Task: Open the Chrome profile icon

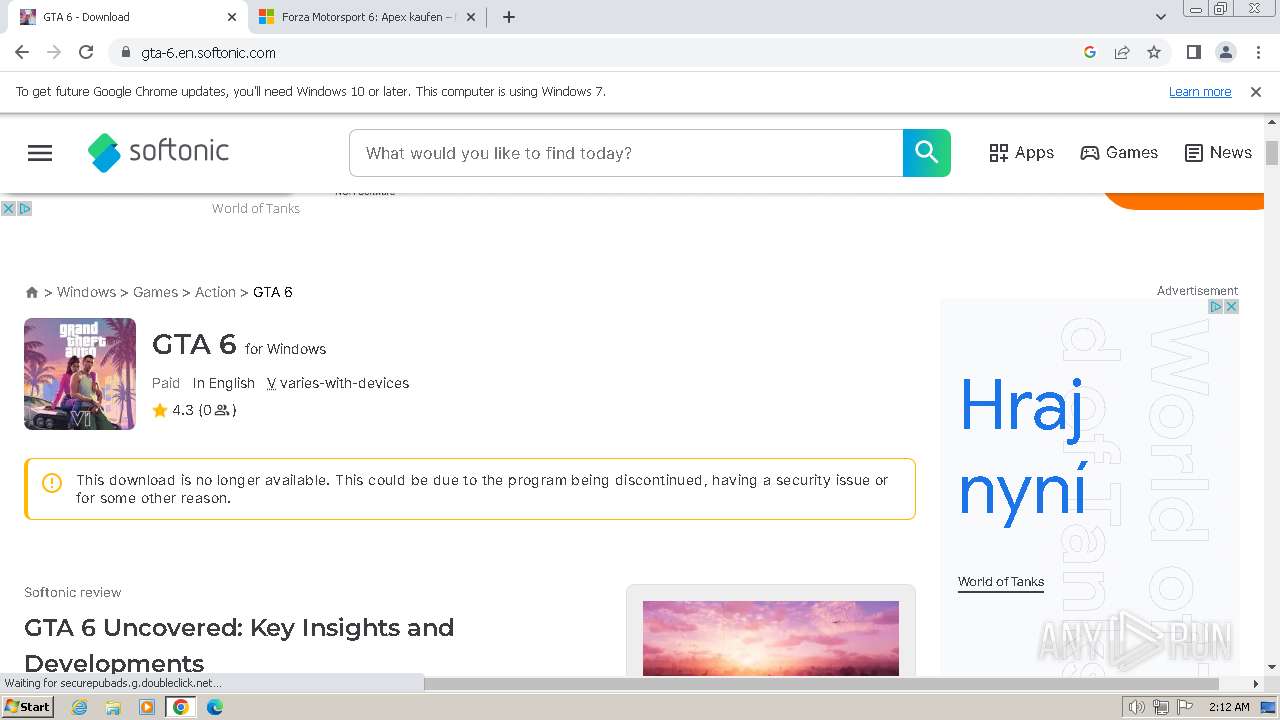Action: click(x=1225, y=52)
